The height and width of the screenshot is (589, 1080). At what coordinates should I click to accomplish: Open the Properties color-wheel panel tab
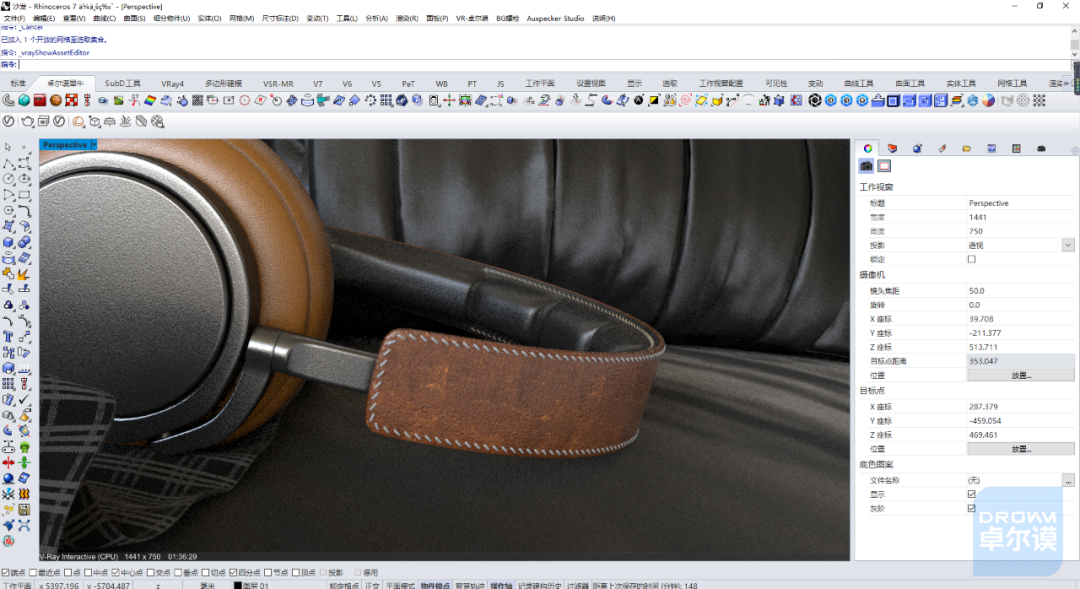click(x=868, y=148)
